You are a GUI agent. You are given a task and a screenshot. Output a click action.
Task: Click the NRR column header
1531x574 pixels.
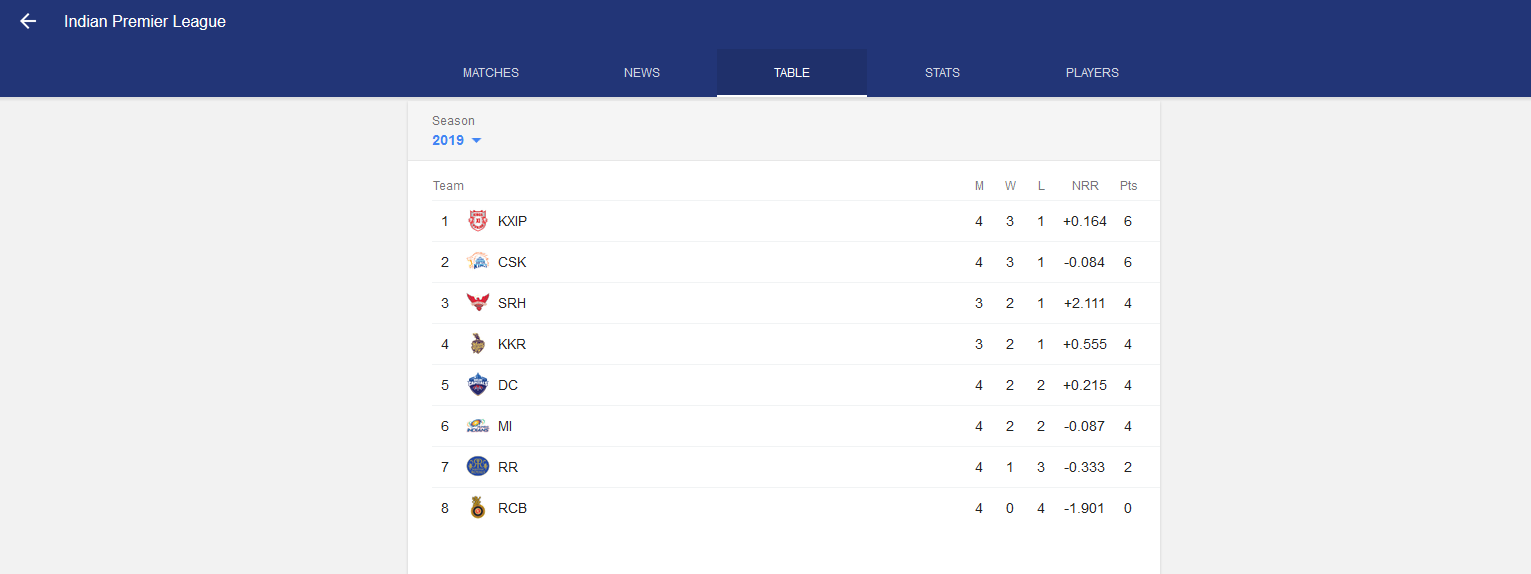point(1085,186)
